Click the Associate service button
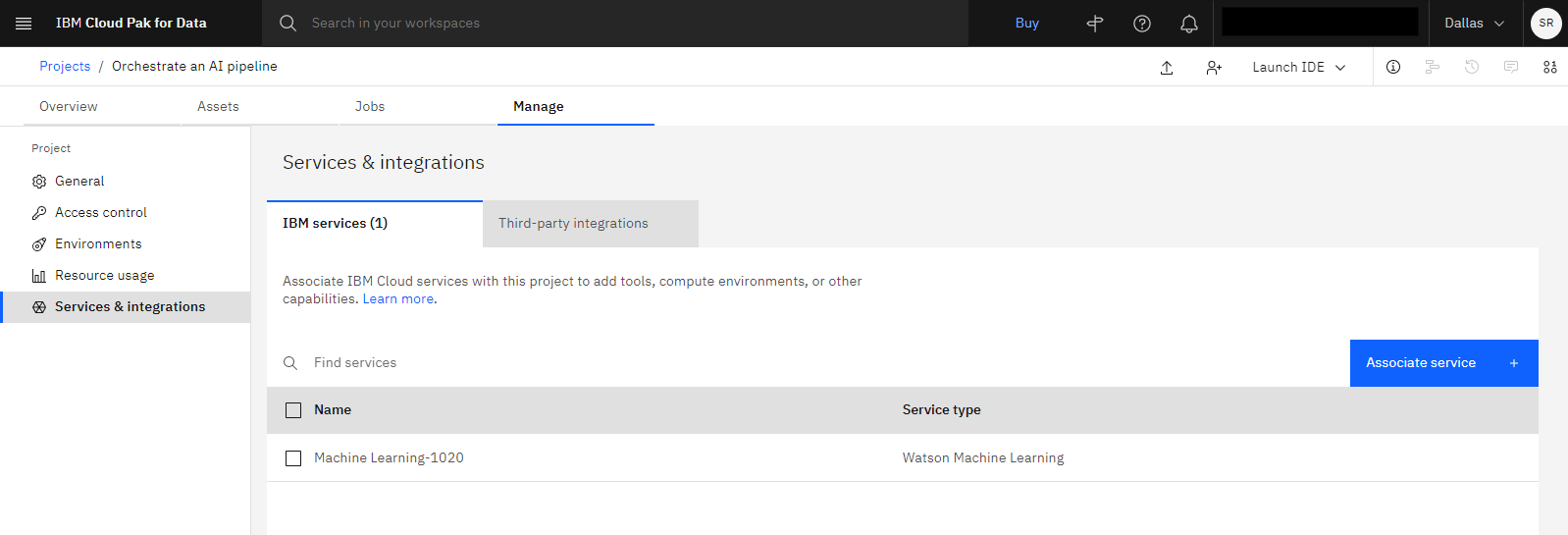This screenshot has width=1568, height=535. [1444, 363]
